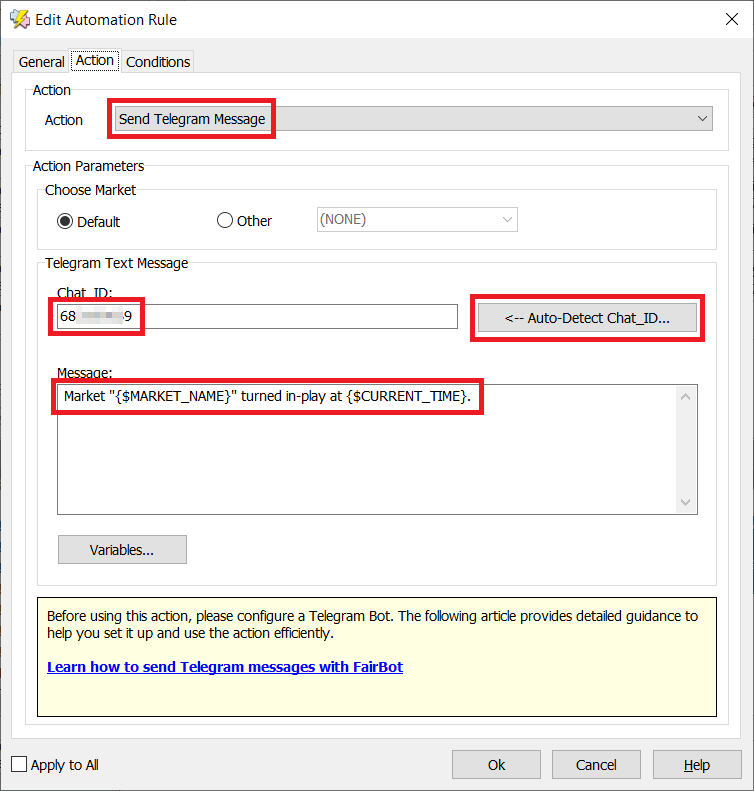Select the Default market radio button
The image size is (754, 791).
(67, 221)
